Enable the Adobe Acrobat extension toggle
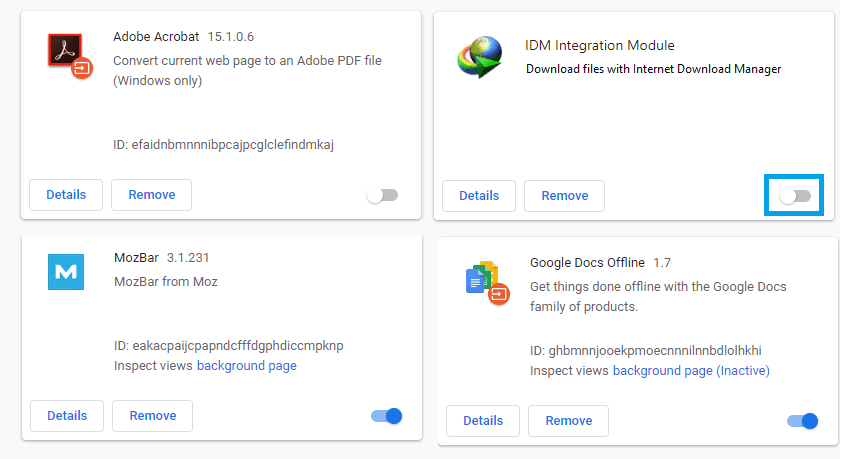Viewport: 865px width, 459px height. 383,195
